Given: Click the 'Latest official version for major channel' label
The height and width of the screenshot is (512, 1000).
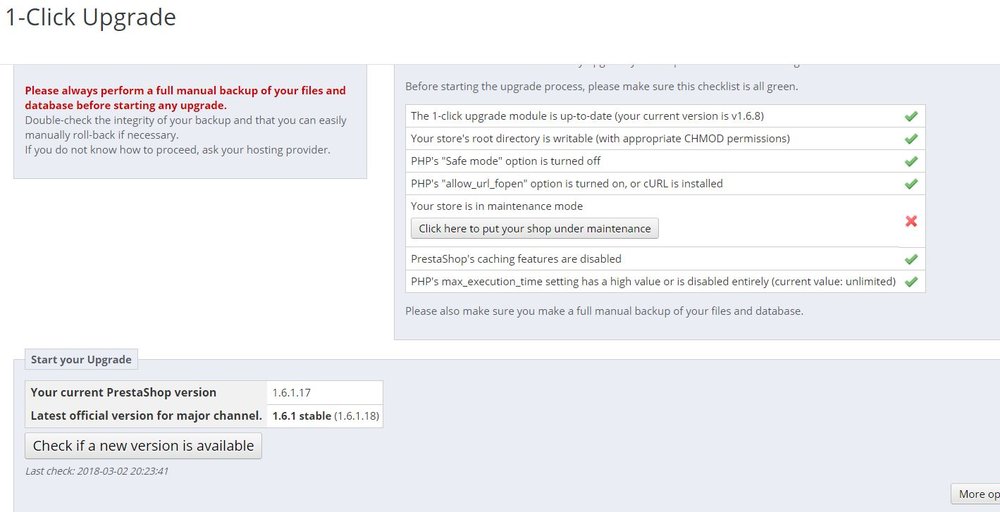Looking at the screenshot, I should [x=147, y=416].
